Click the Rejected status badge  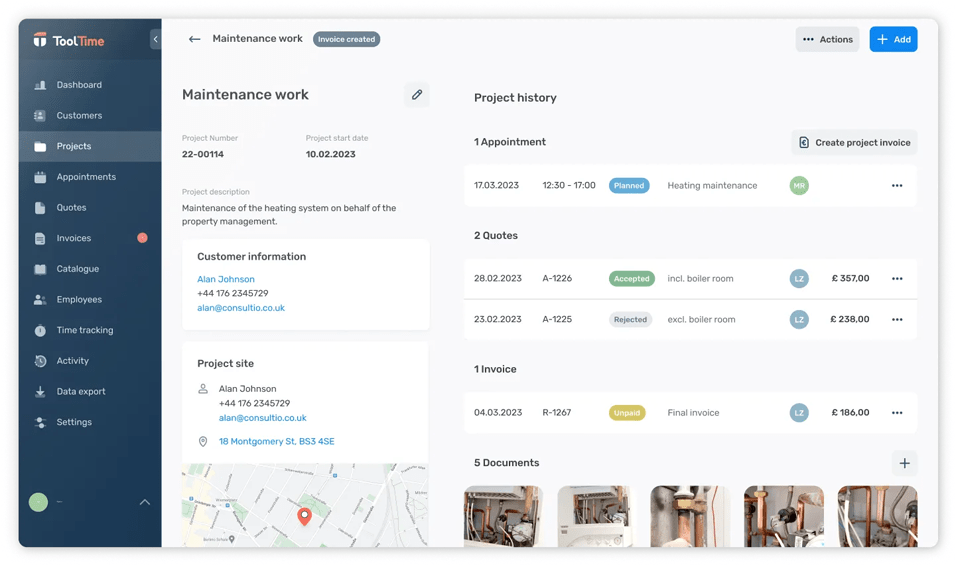pos(630,319)
